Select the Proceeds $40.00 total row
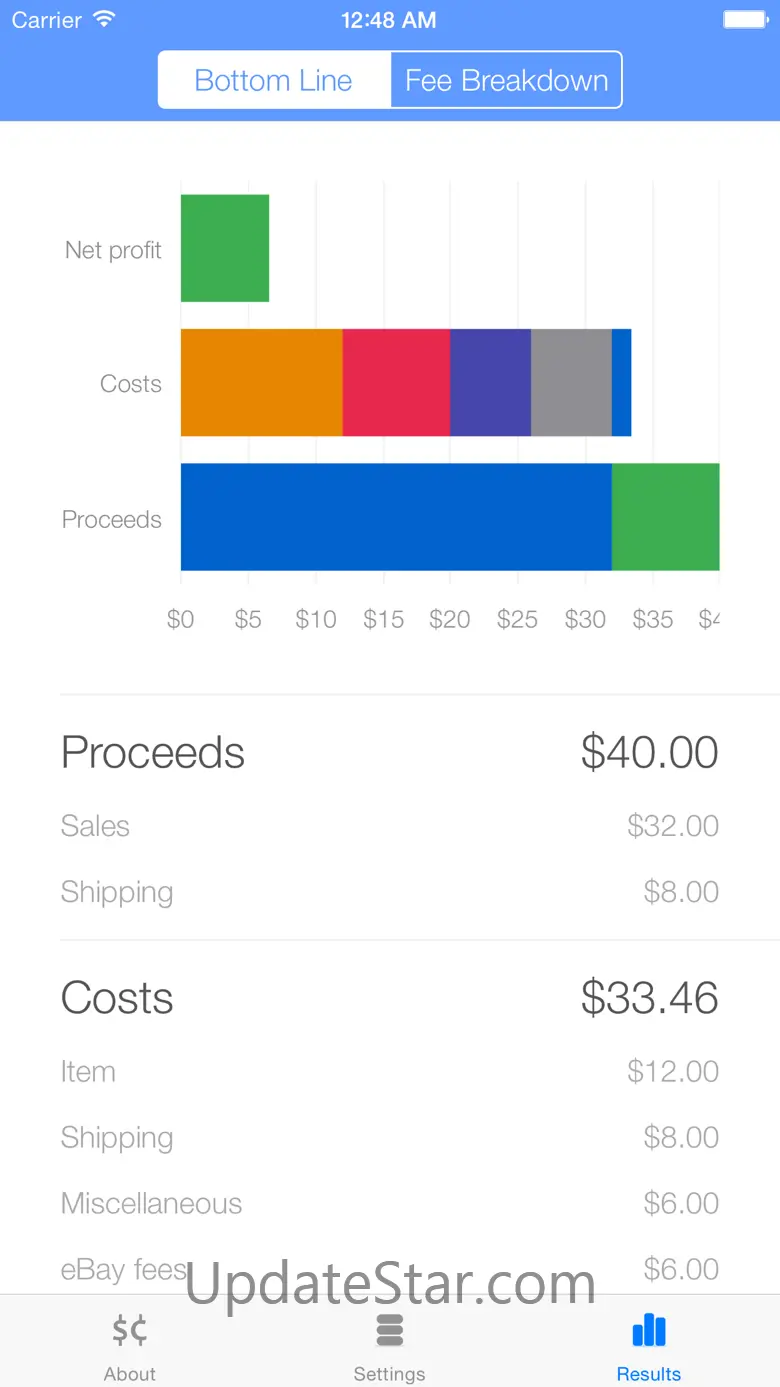Image resolution: width=780 pixels, height=1387 pixels. tap(389, 752)
